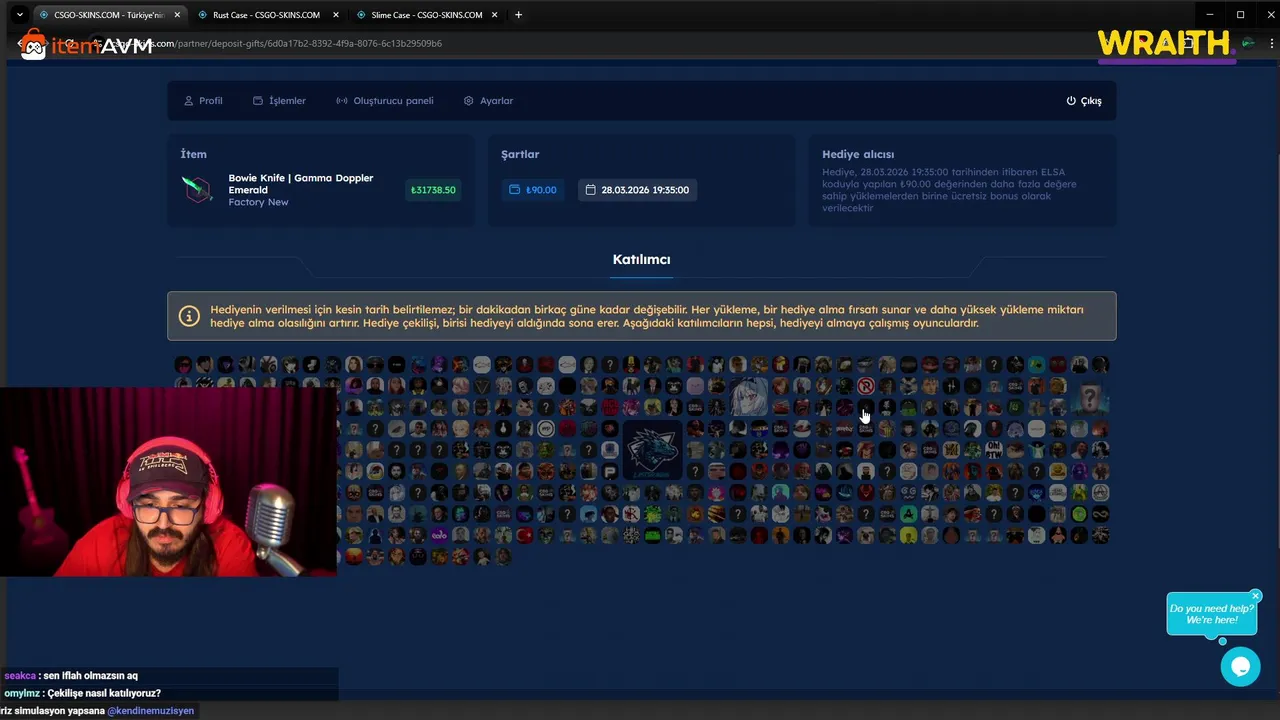Open Ayarlar settings
1280x720 pixels.
(x=488, y=101)
